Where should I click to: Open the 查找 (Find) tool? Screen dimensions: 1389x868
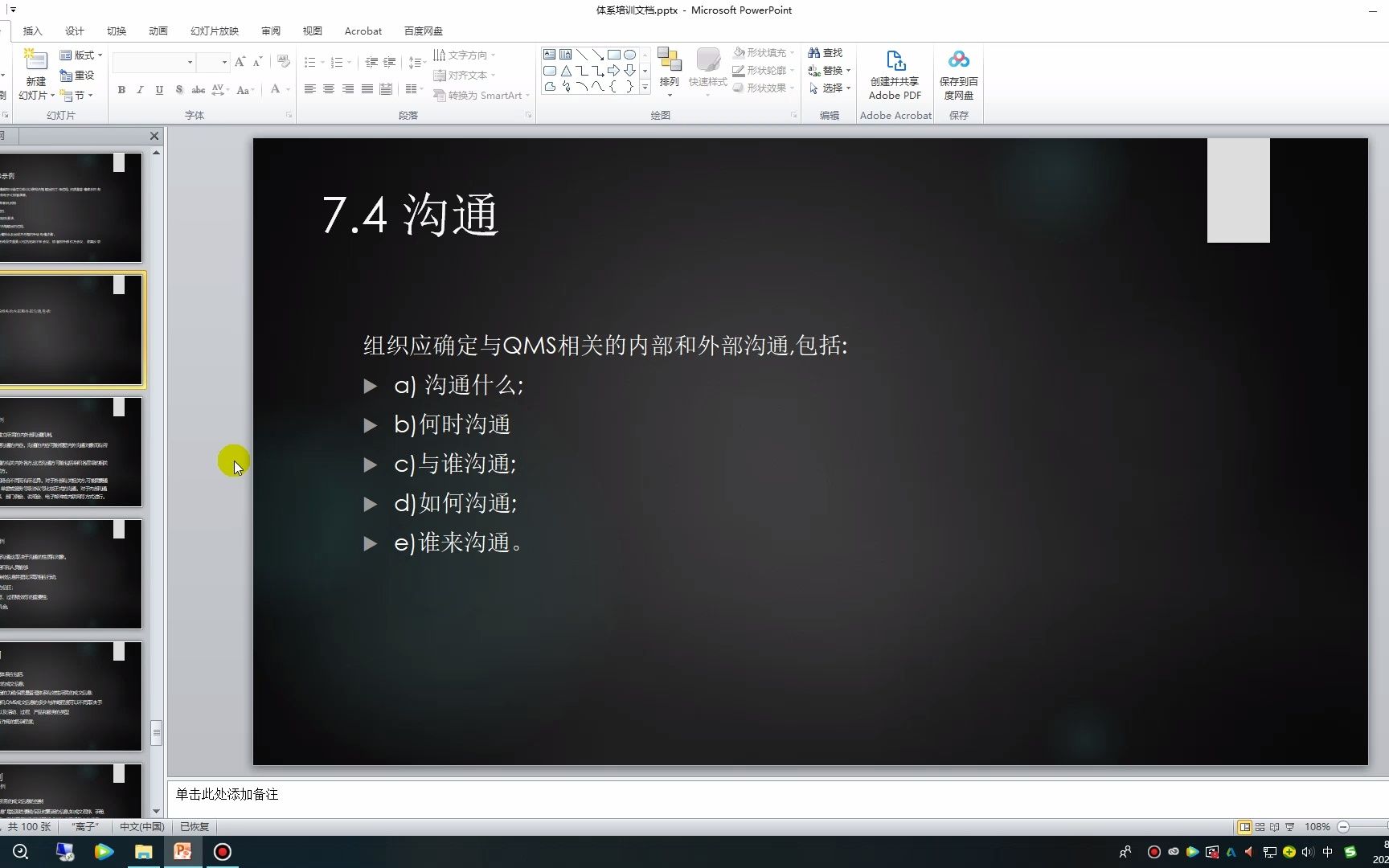827,51
